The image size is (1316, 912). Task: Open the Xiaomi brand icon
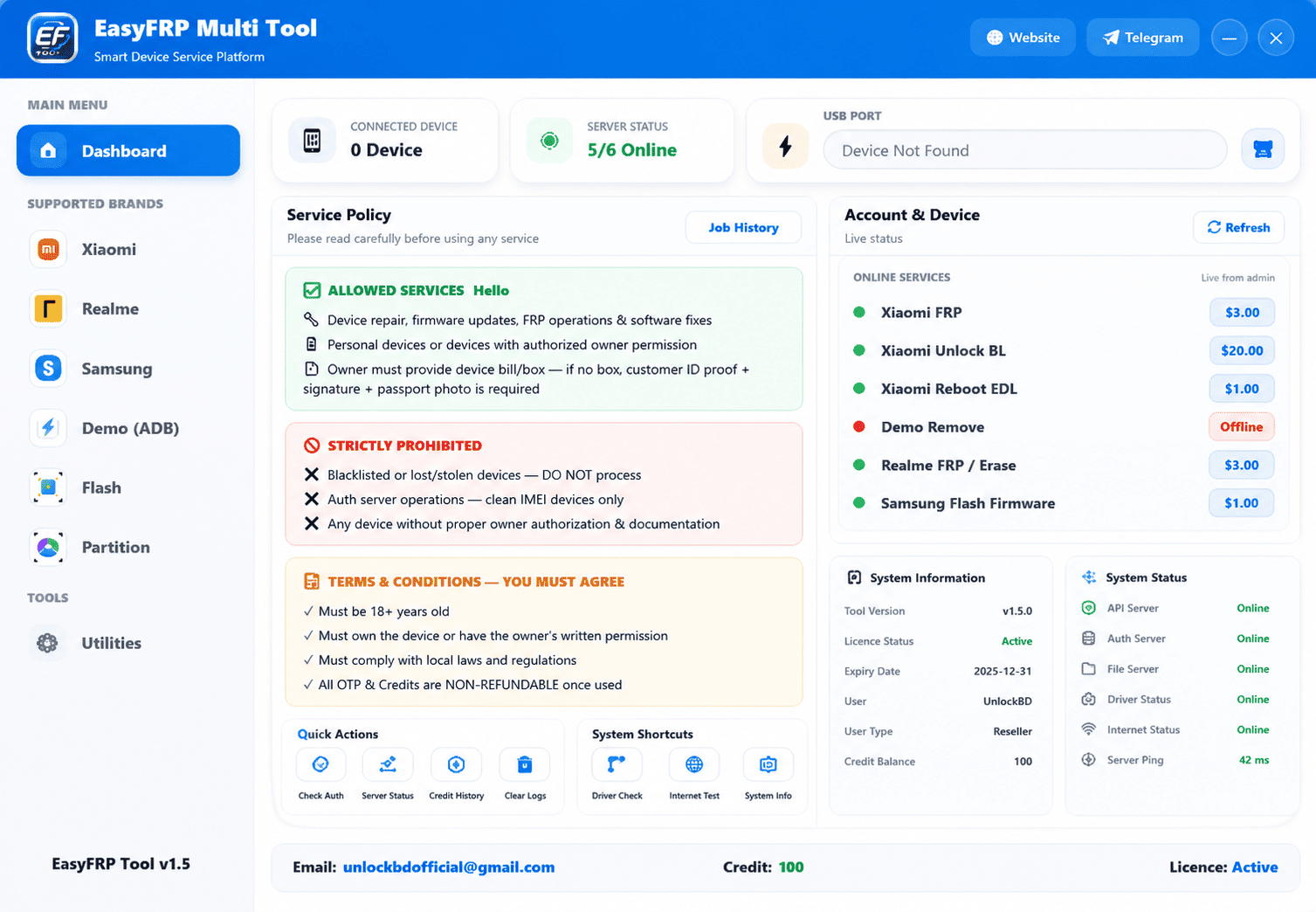click(48, 250)
